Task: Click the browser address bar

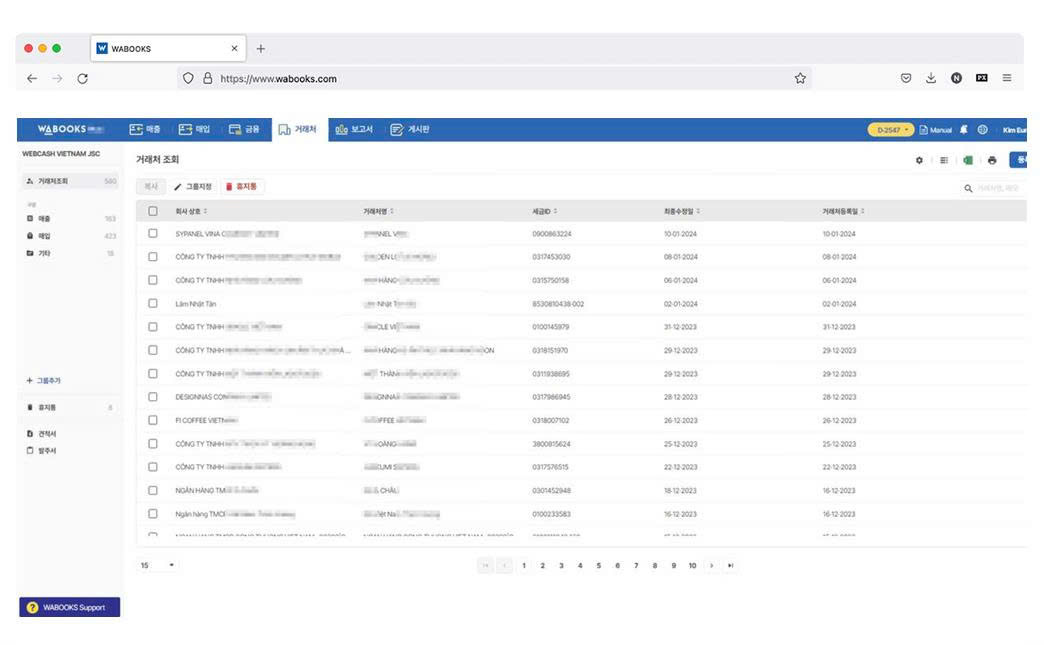Action: coord(493,79)
